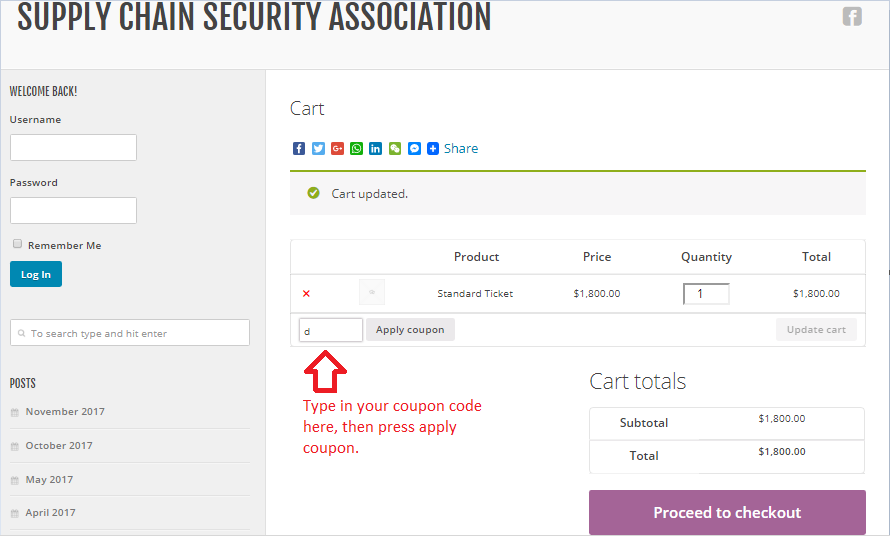
Task: Share cart via Twitter icon
Action: coord(318,149)
